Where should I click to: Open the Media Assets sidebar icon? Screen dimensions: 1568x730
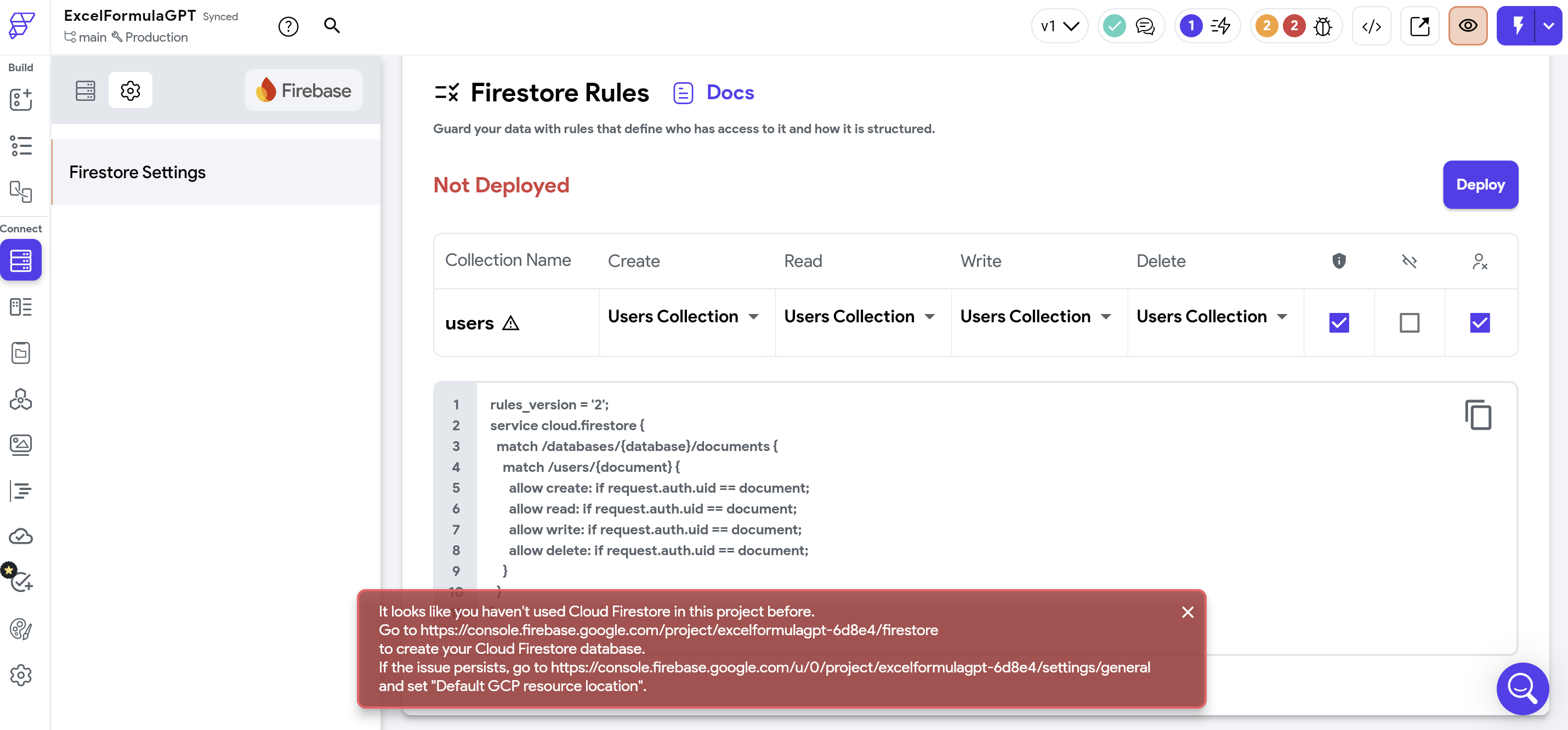pyautogui.click(x=21, y=444)
